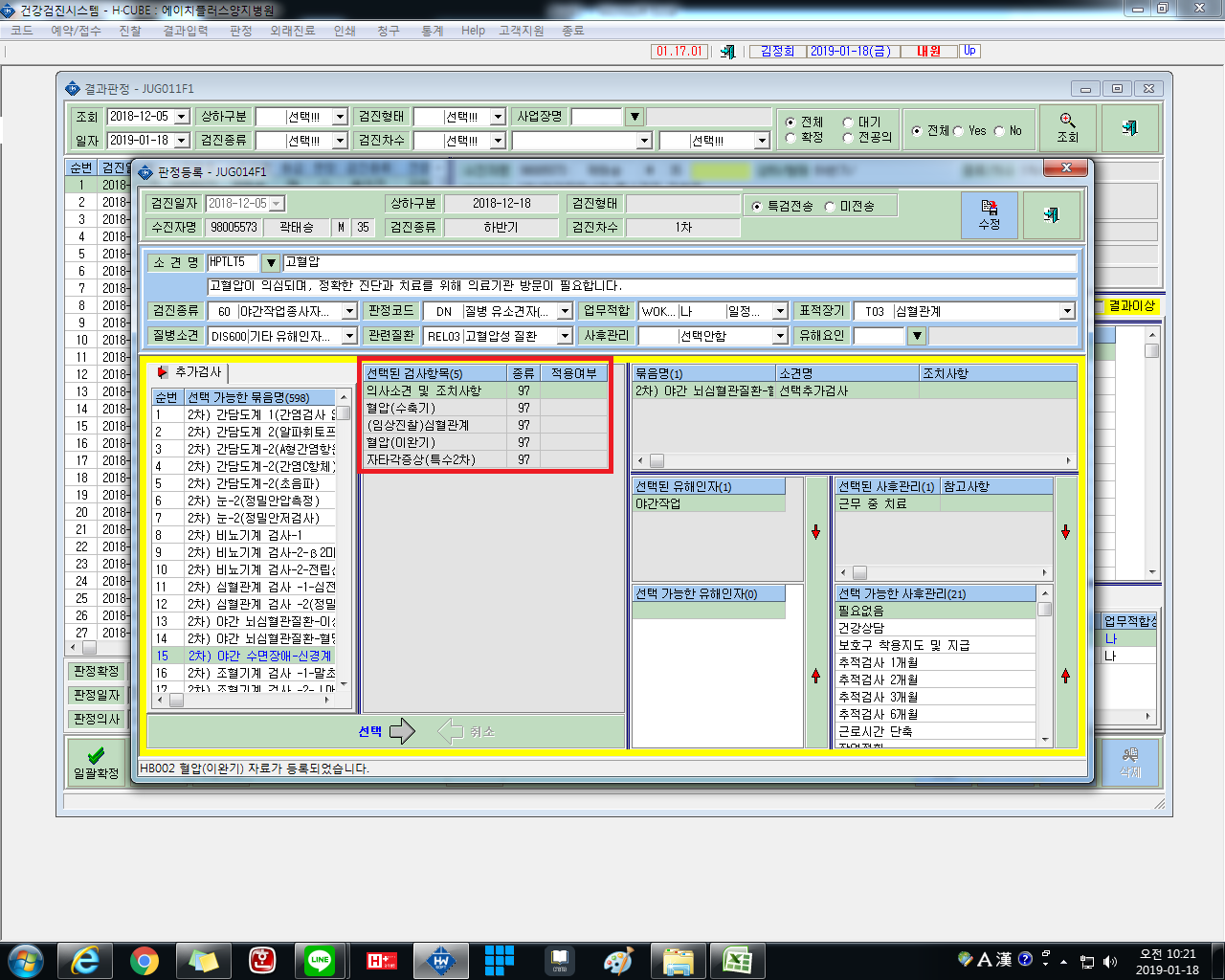
Task: Click the 취소 cancel button
Action: click(467, 731)
